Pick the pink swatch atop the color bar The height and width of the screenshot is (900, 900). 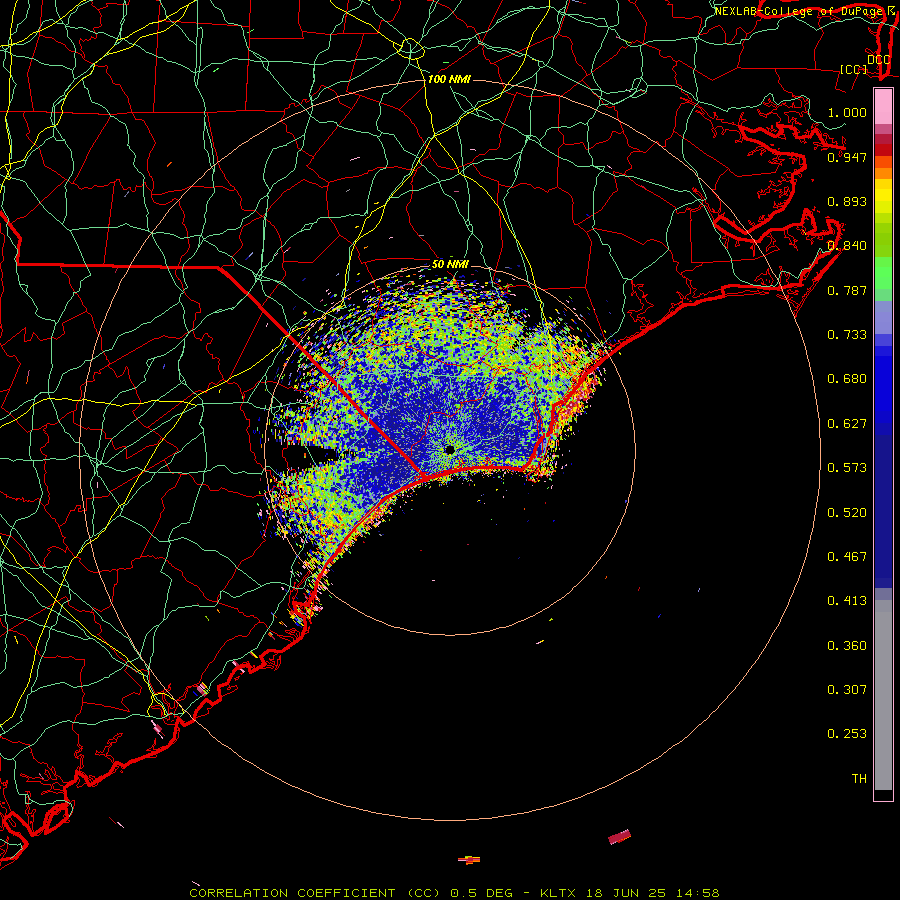(x=883, y=107)
